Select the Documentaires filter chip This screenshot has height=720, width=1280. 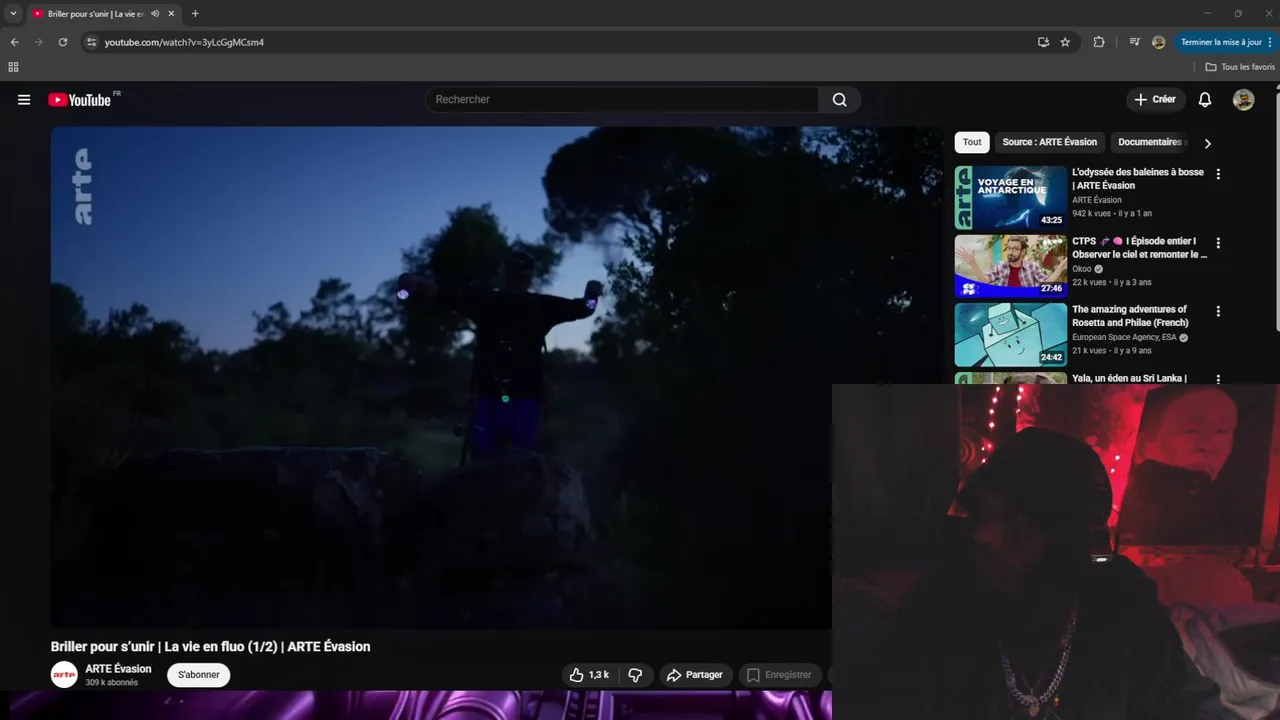coord(1150,142)
